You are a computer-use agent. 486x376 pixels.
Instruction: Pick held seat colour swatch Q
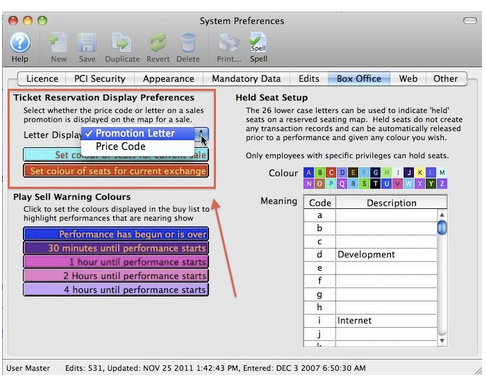pyautogui.click(x=342, y=184)
